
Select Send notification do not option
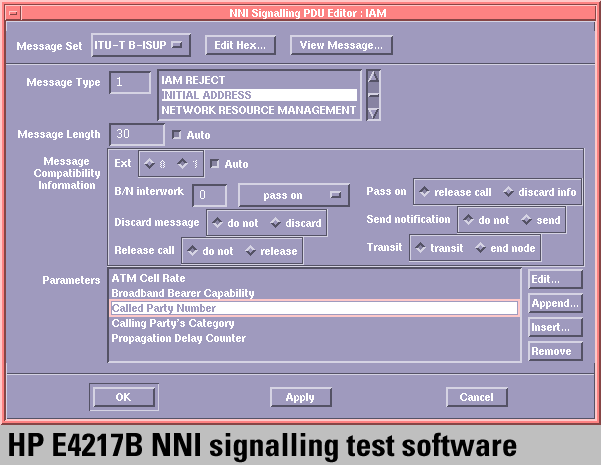(486, 220)
